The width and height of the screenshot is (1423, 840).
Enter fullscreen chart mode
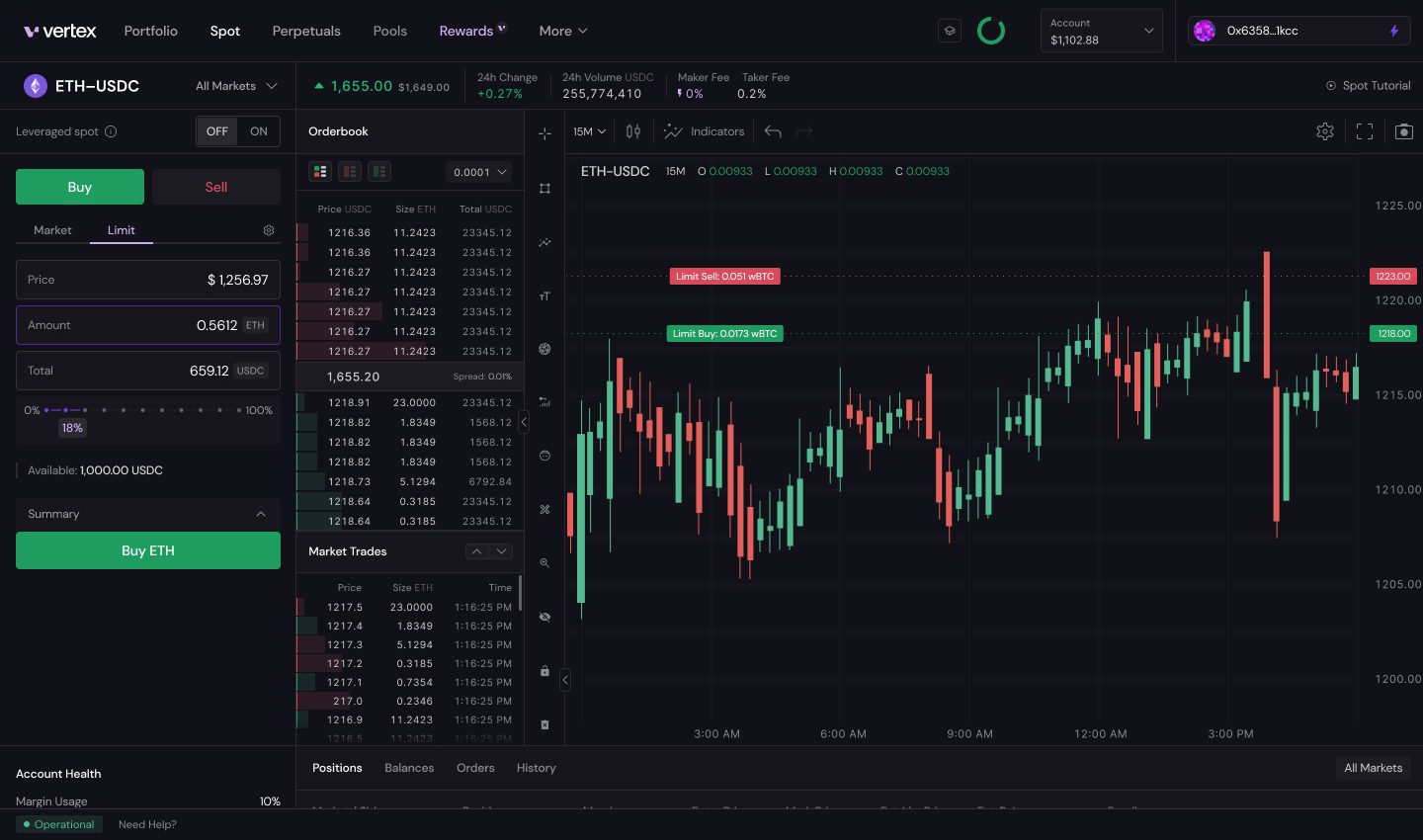(x=1365, y=131)
